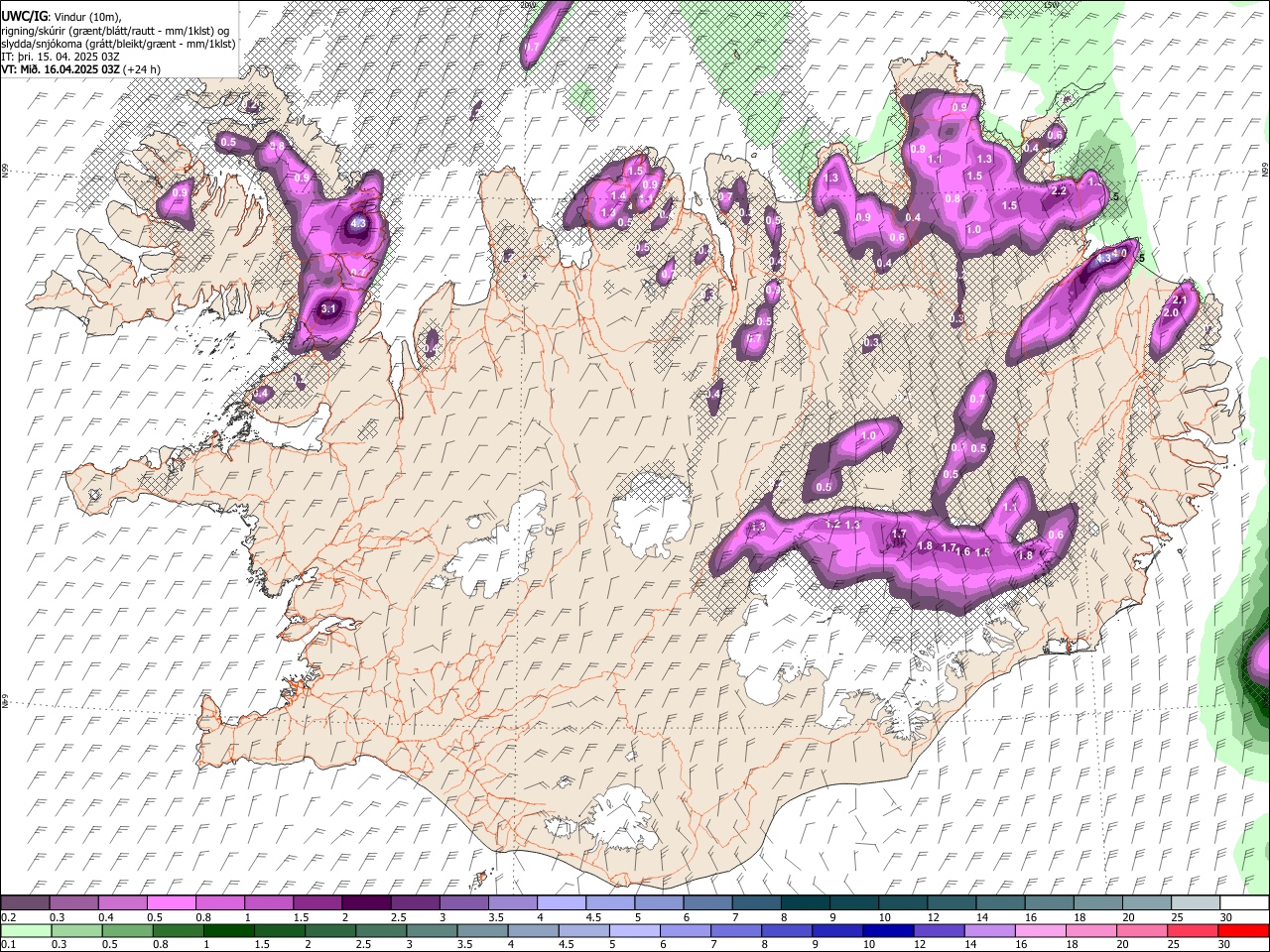The height and width of the screenshot is (952, 1270).
Task: Select the 0.5–0.8 medium green rain swatch
Action: (x=128, y=930)
